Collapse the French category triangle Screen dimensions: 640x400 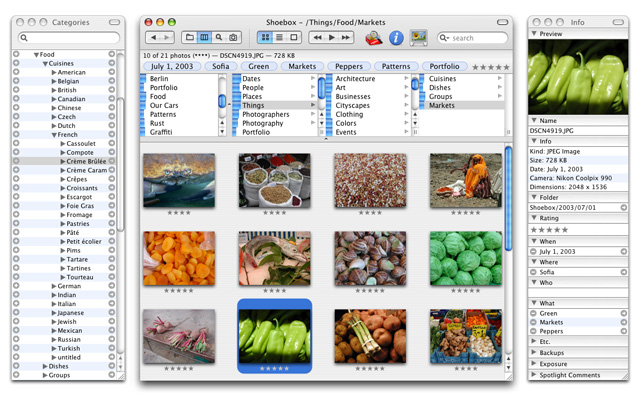(54, 135)
